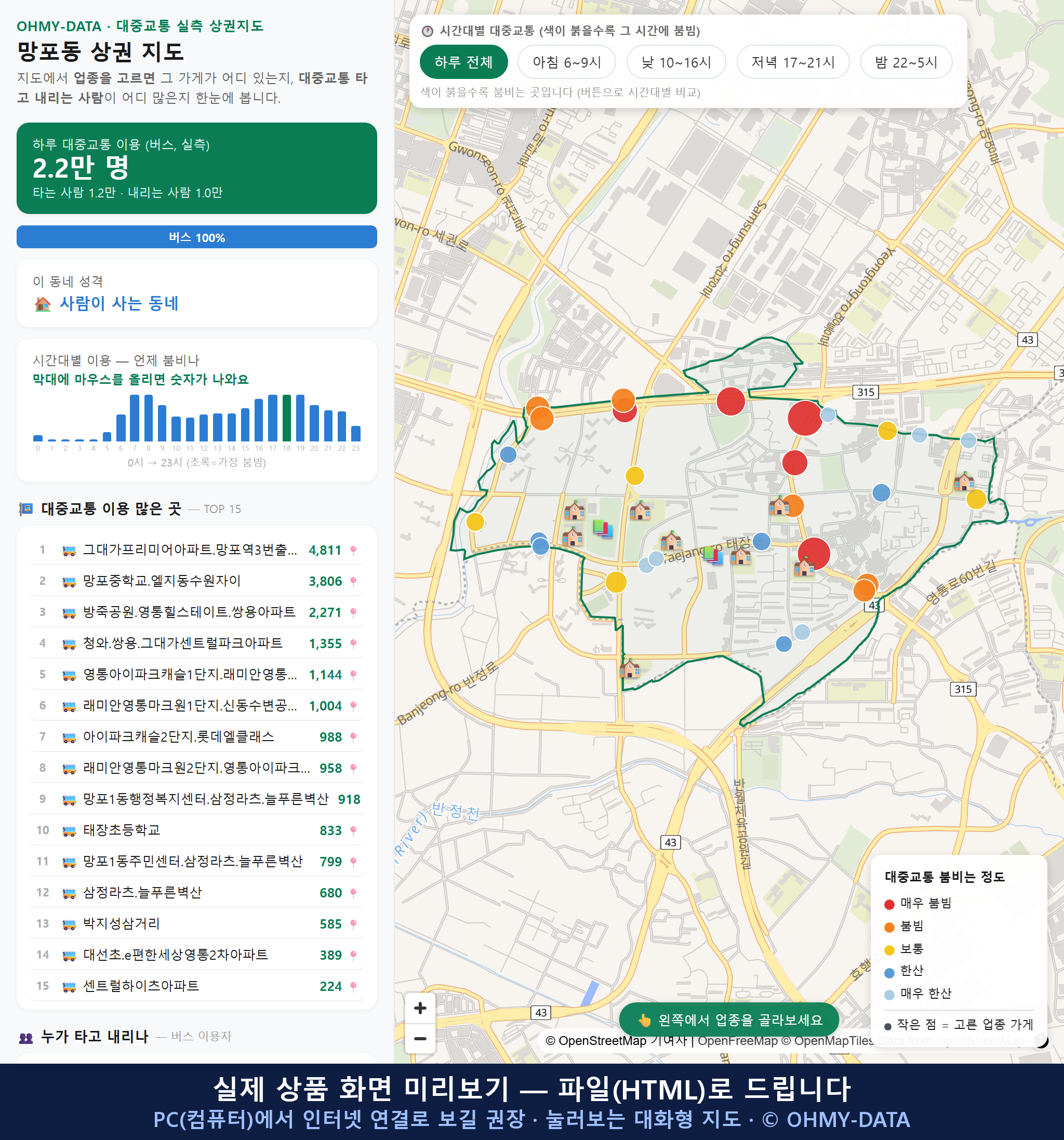1064x1140 pixels.
Task: Select 망포1동주민센터 list row
Action: (197, 861)
